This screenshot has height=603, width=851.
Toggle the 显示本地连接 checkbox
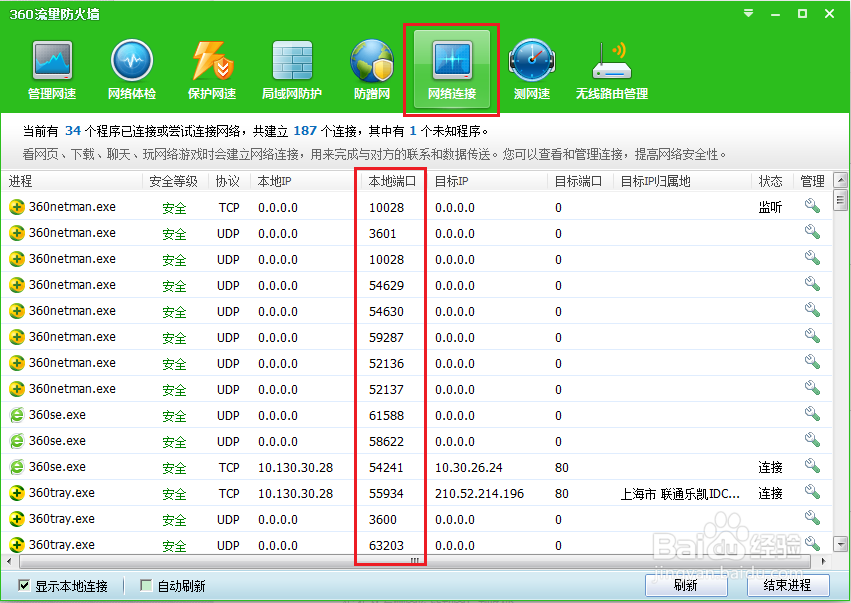pyautogui.click(x=24, y=585)
